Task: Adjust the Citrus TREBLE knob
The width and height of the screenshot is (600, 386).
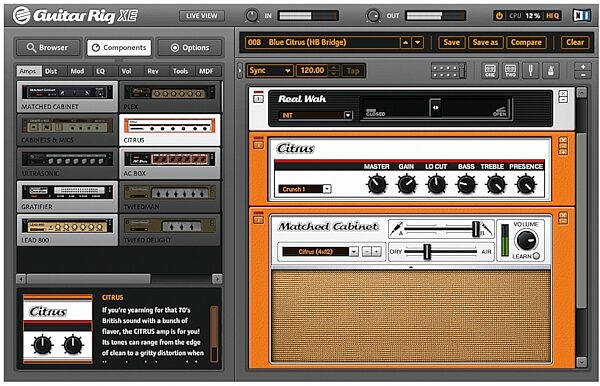Action: coord(496,184)
